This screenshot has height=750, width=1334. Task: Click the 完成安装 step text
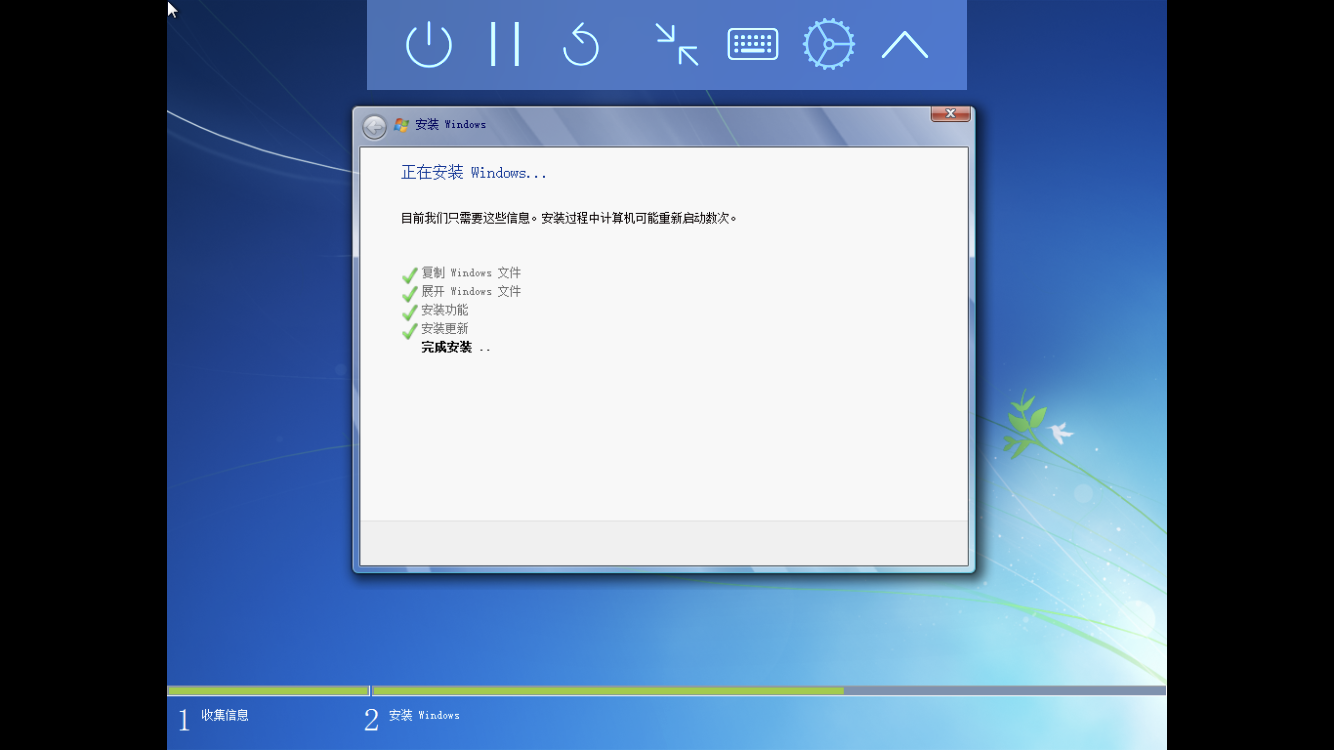point(446,348)
